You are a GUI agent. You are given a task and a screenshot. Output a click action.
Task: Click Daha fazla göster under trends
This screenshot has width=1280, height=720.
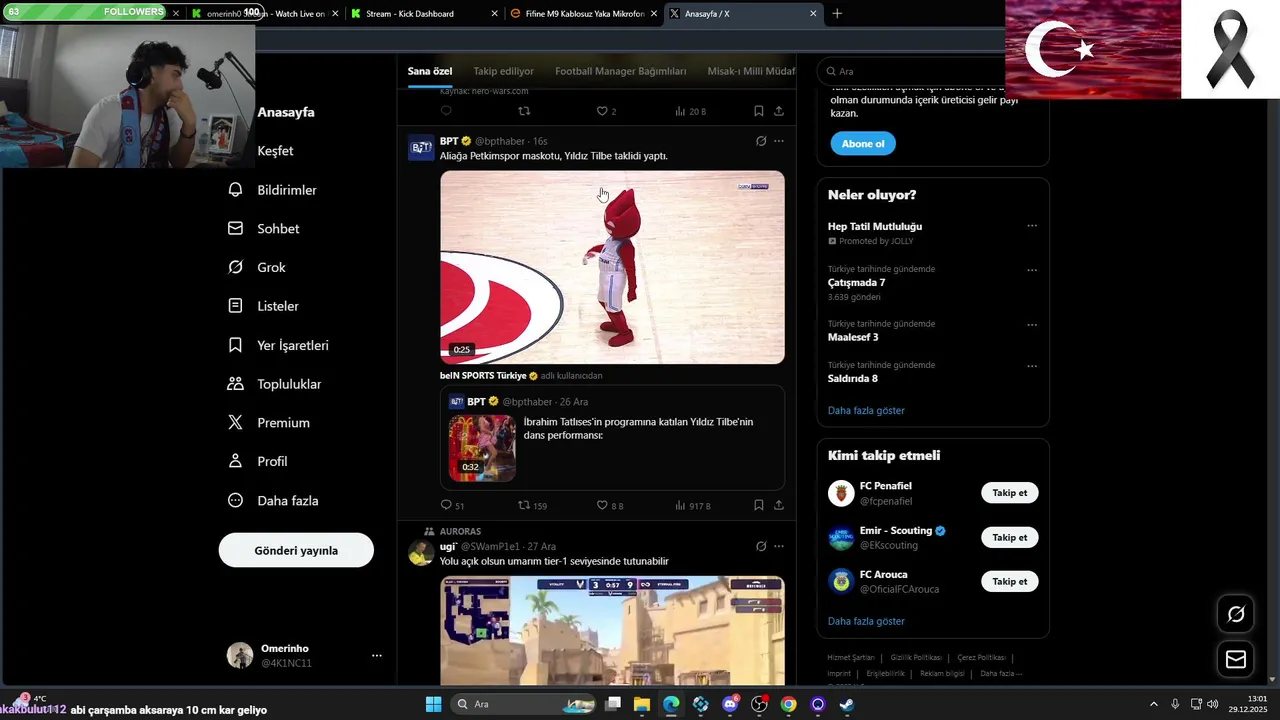pyautogui.click(x=866, y=410)
